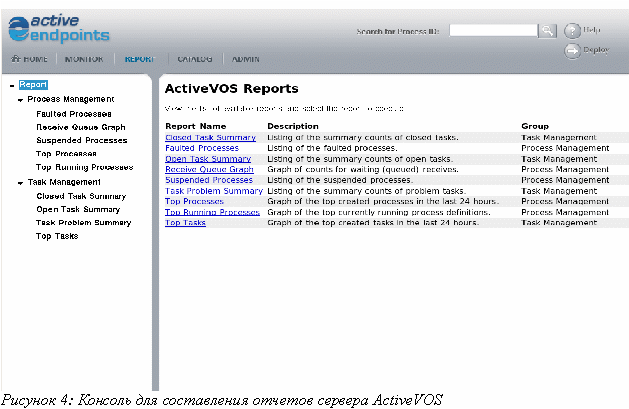The image size is (629, 409).
Task: Click the search magnifier icon
Action: [x=547, y=32]
